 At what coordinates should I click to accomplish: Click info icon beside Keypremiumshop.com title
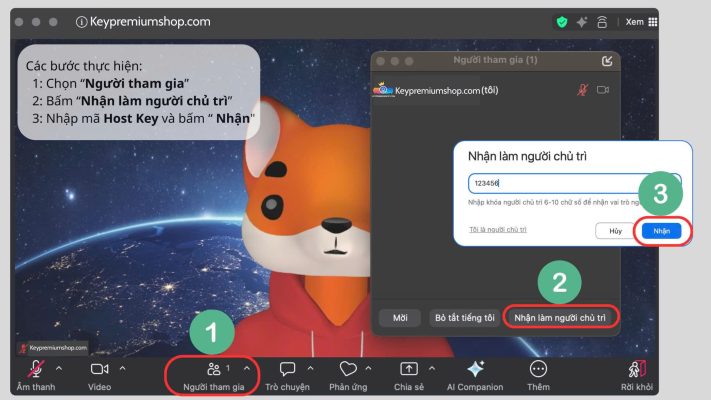point(81,22)
